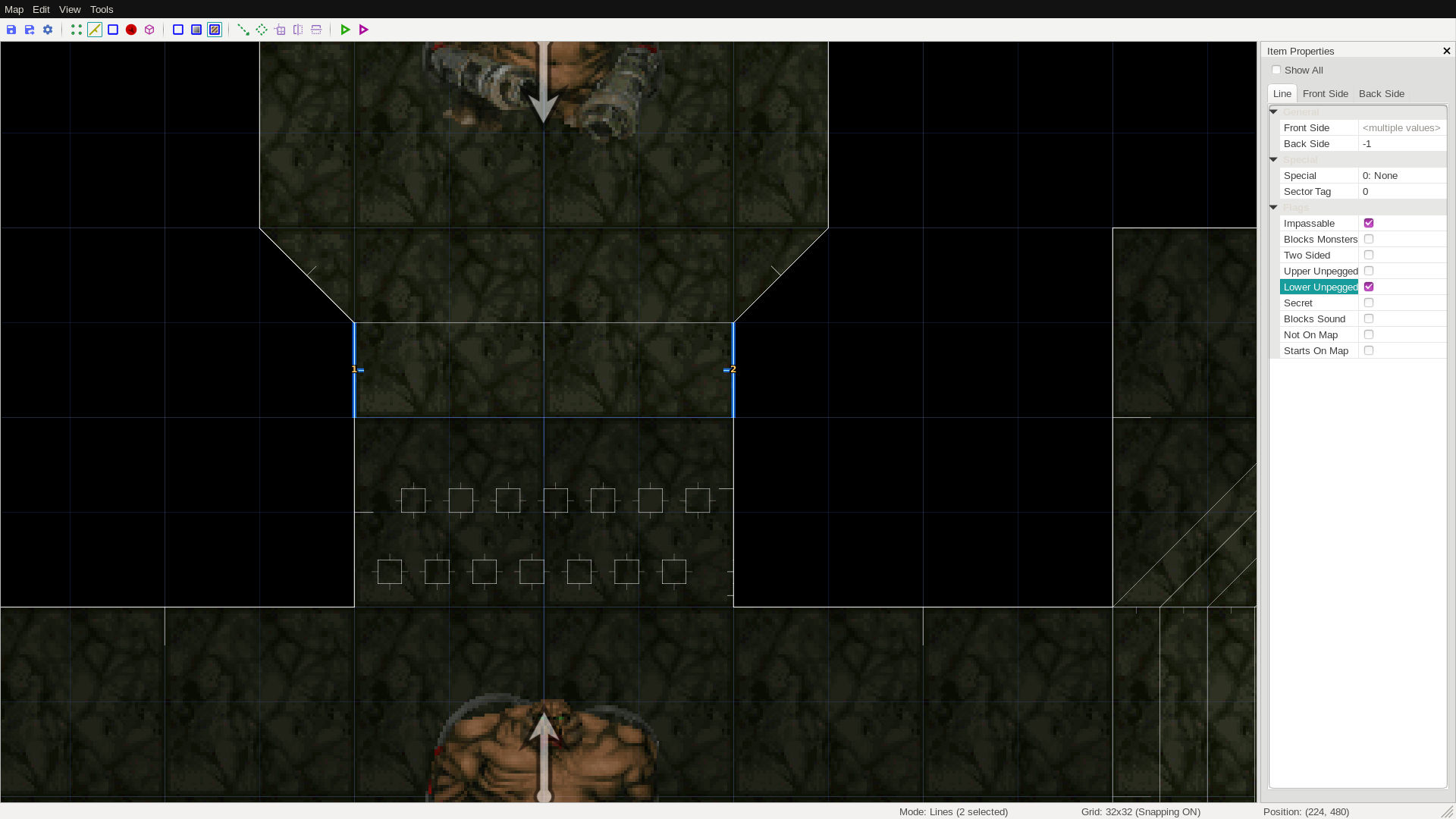Open 3D mode cube icon
This screenshot has width=1456, height=819.
pos(149,30)
